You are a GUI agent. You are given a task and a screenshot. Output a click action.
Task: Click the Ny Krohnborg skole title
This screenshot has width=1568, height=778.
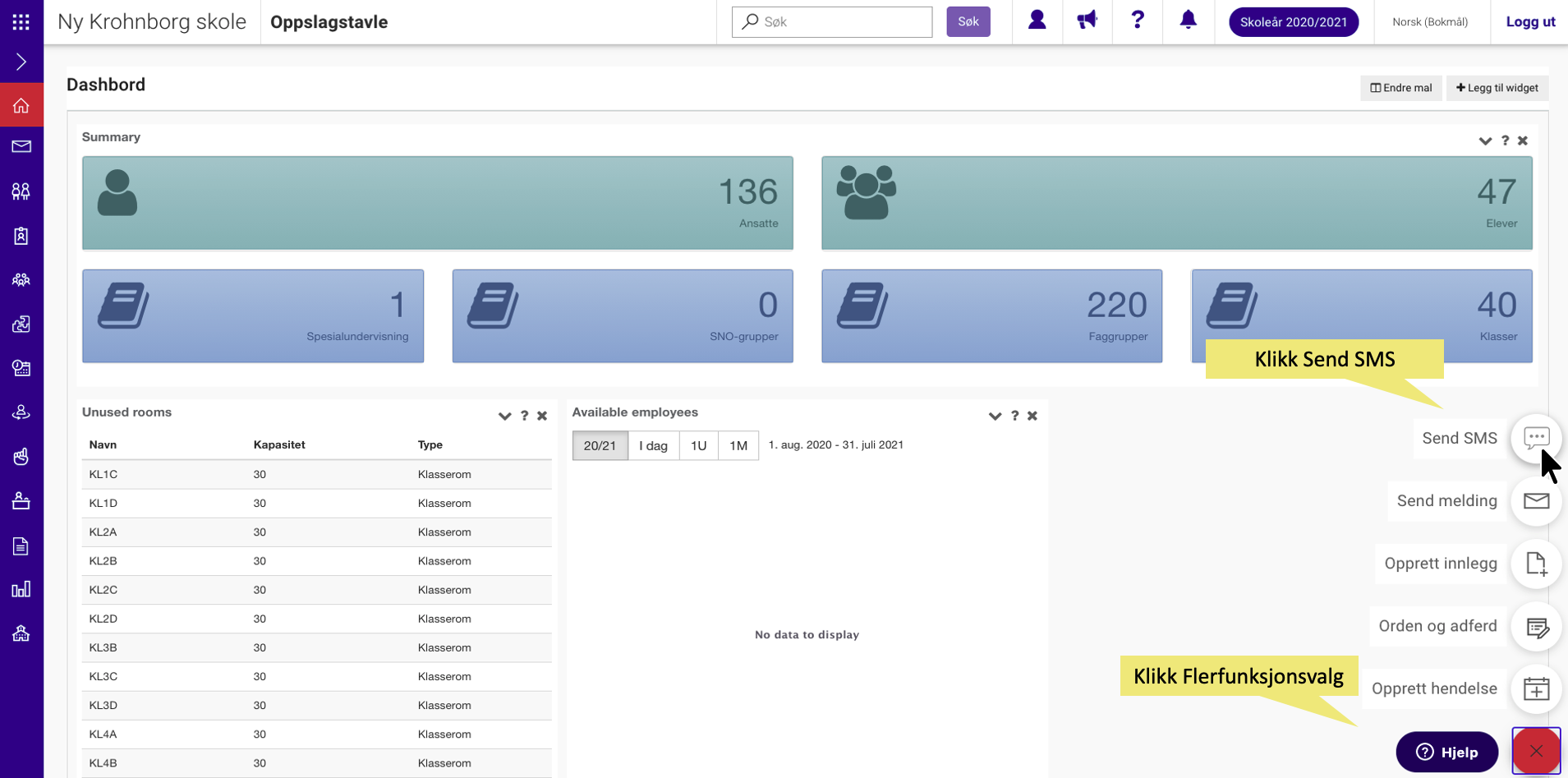152,22
